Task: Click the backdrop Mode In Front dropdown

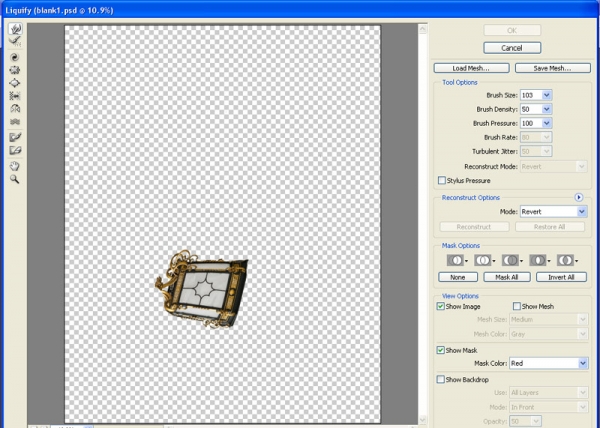Action: tap(548, 407)
